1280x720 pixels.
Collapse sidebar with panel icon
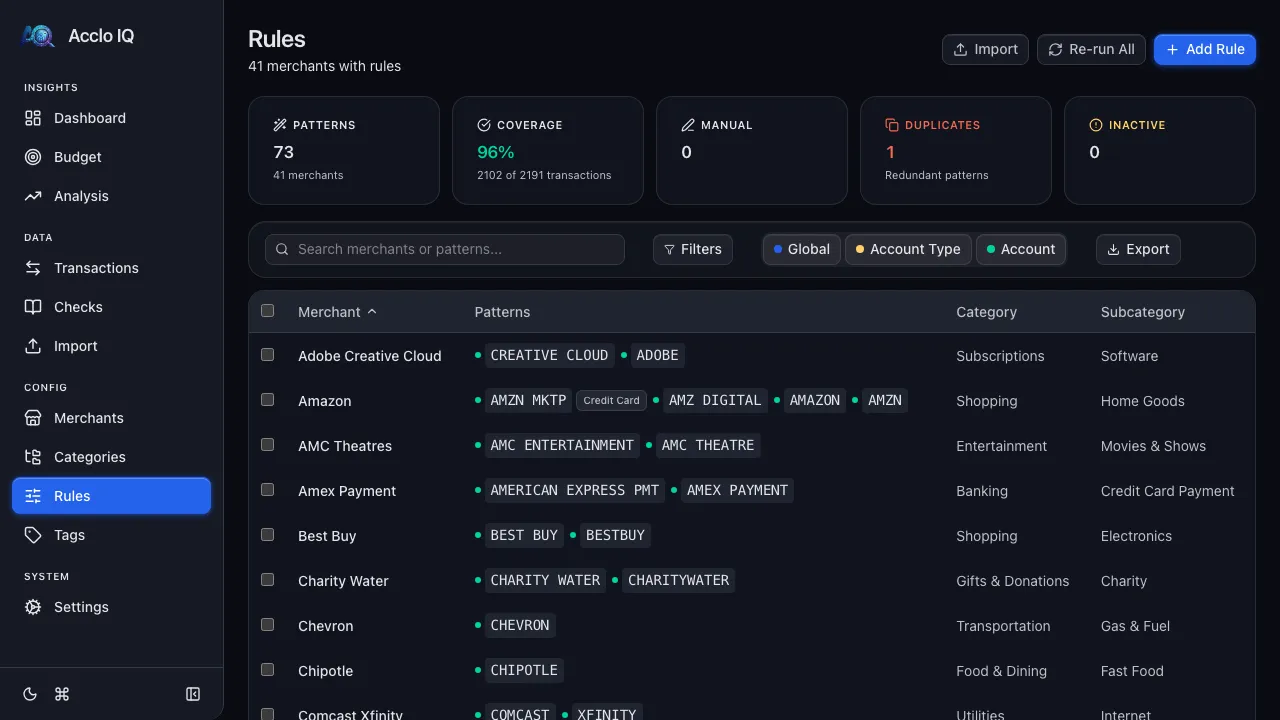point(193,694)
